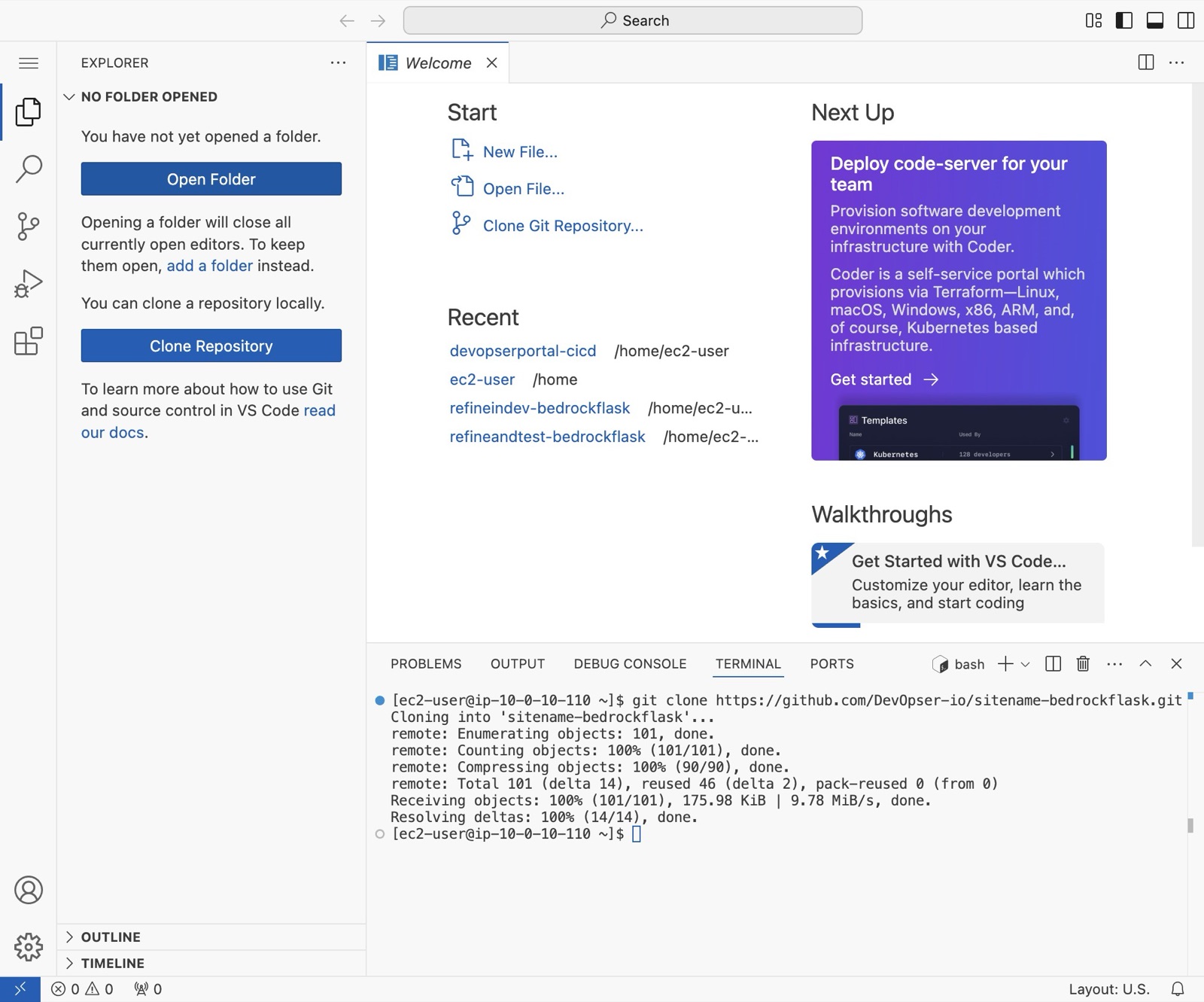Select the Welcome editor tab
Image resolution: width=1204 pixels, height=1002 pixels.
click(x=438, y=62)
